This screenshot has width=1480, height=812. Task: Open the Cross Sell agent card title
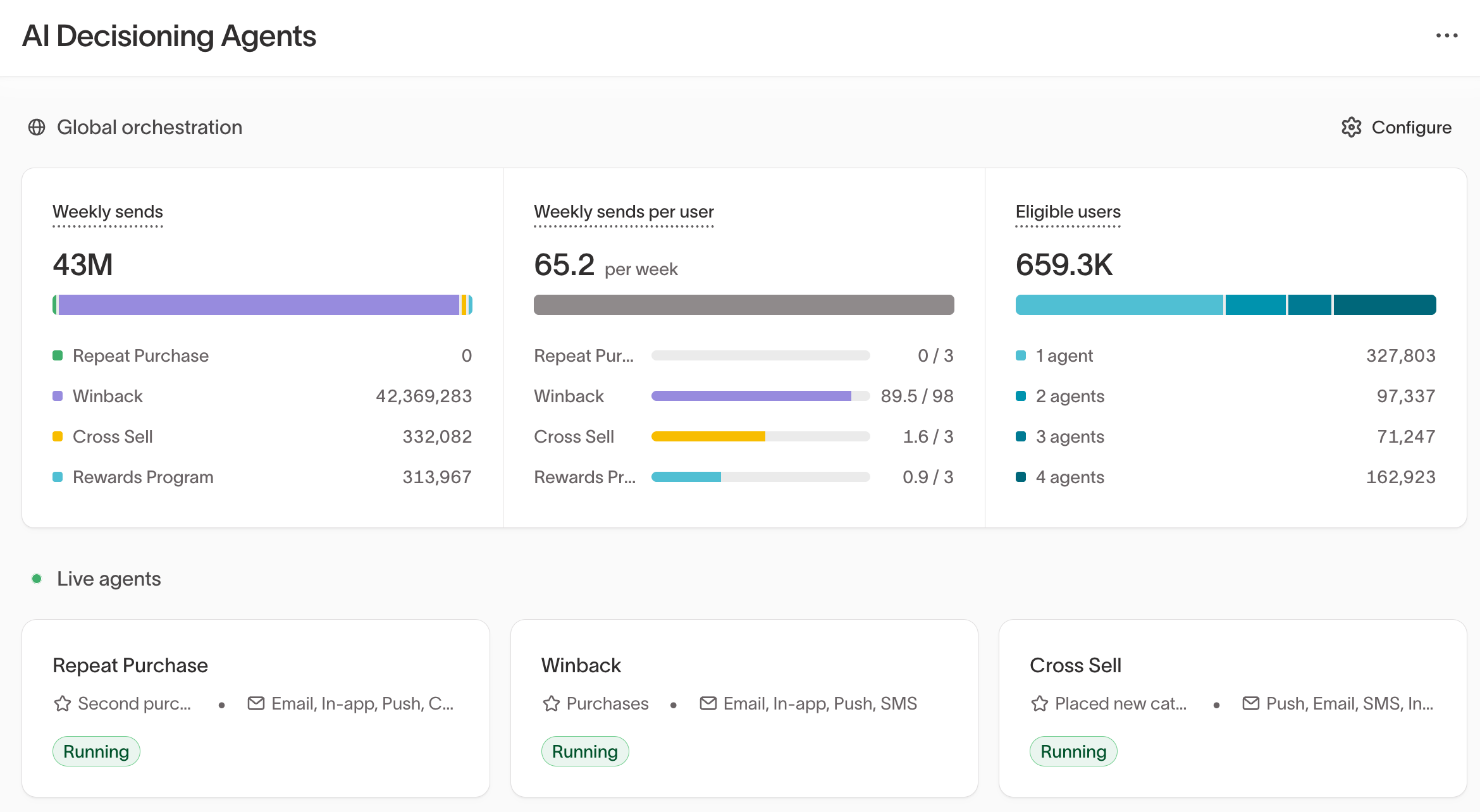tap(1075, 665)
